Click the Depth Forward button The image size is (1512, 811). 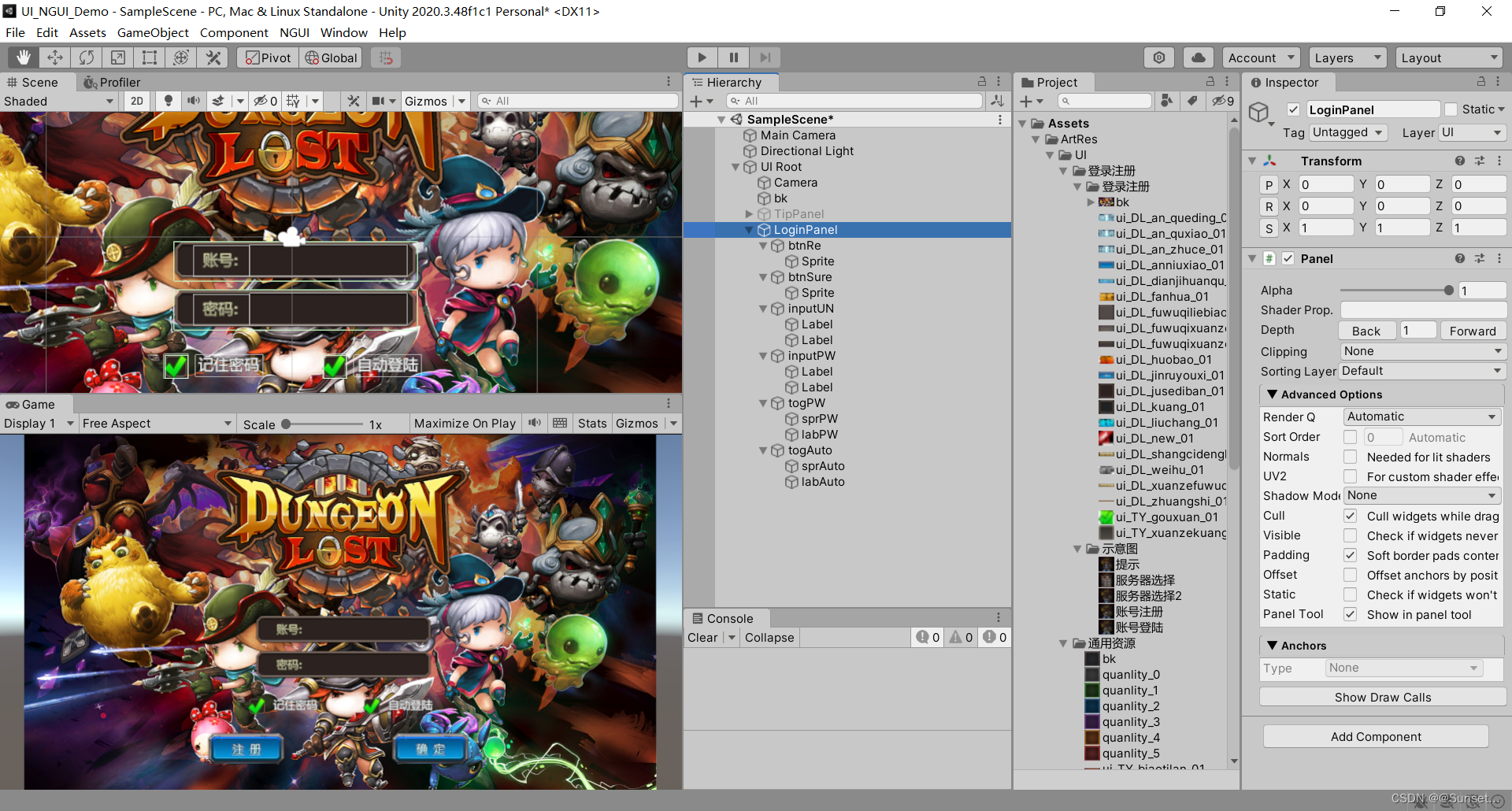(x=1472, y=331)
